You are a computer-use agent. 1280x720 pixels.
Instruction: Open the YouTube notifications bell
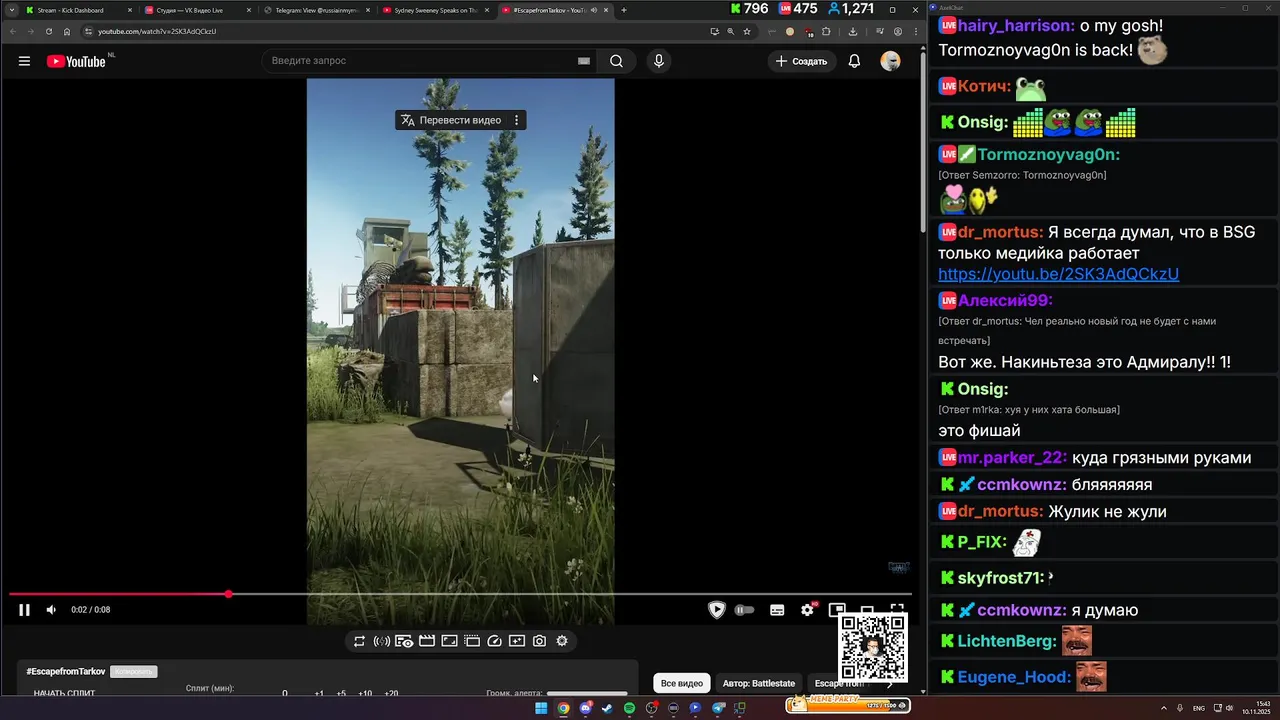(854, 61)
